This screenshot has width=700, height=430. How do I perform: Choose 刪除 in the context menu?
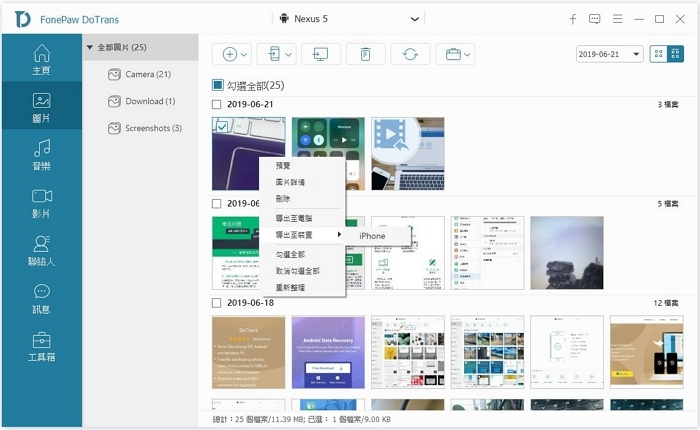283,199
